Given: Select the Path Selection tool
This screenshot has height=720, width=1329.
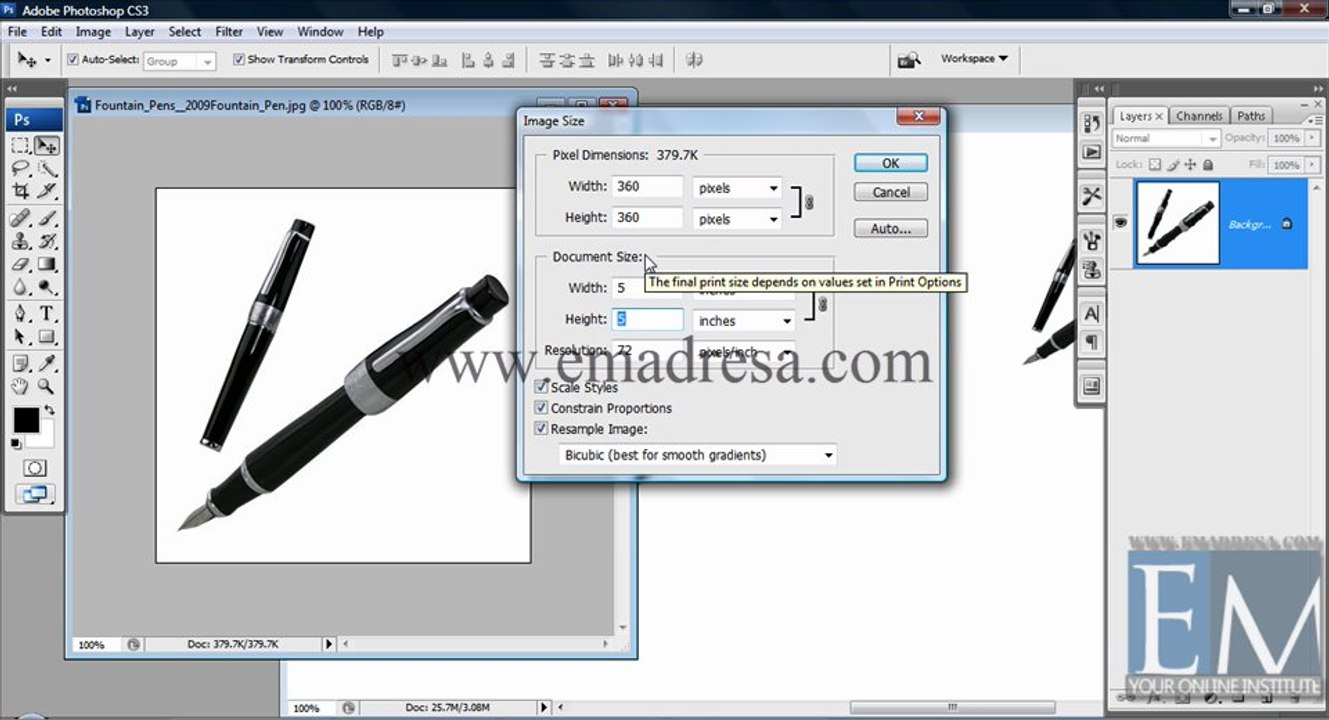Looking at the screenshot, I should [20, 337].
